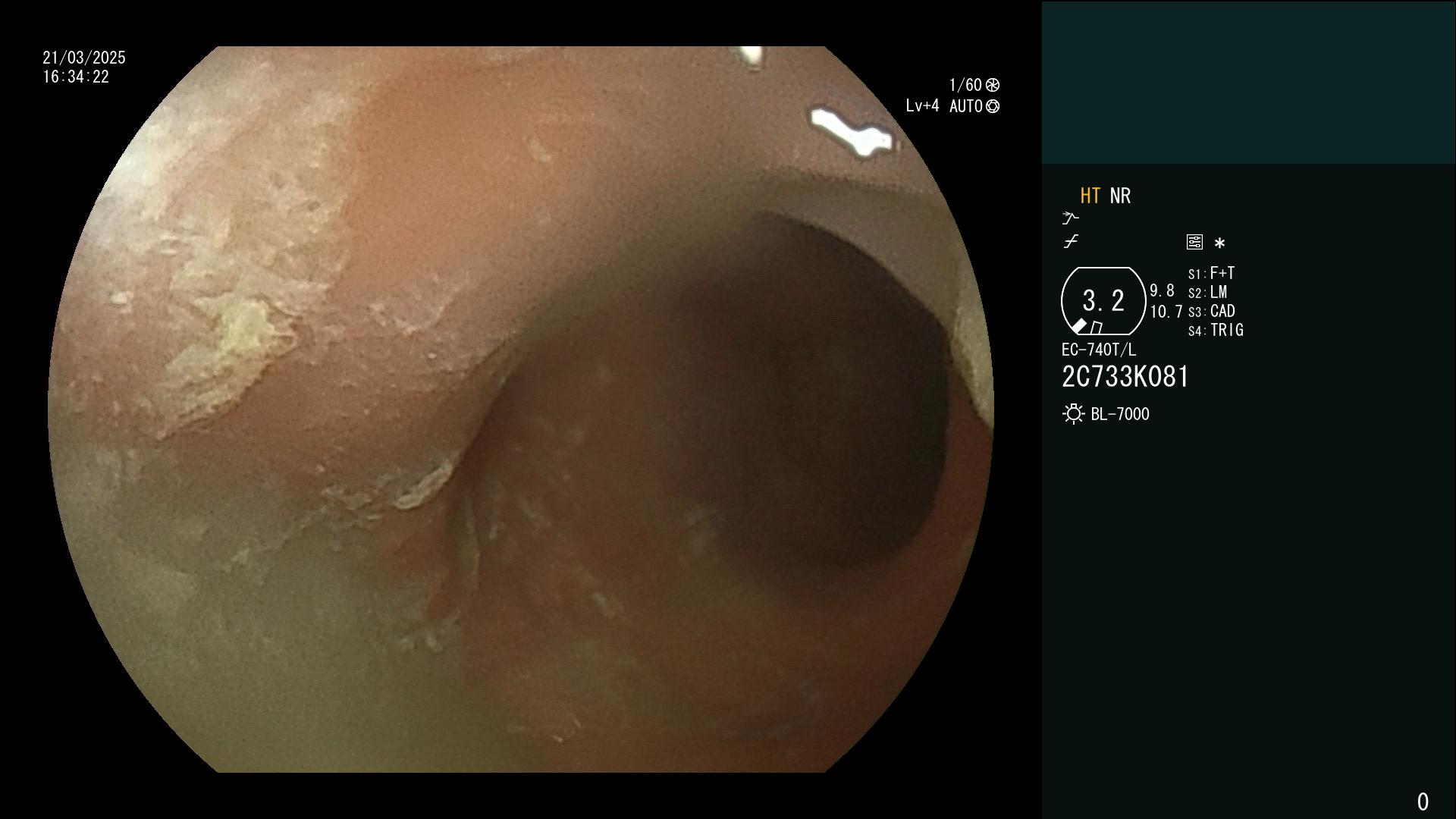Click the 9.8 value
The width and height of the screenshot is (1456, 819).
(1162, 291)
